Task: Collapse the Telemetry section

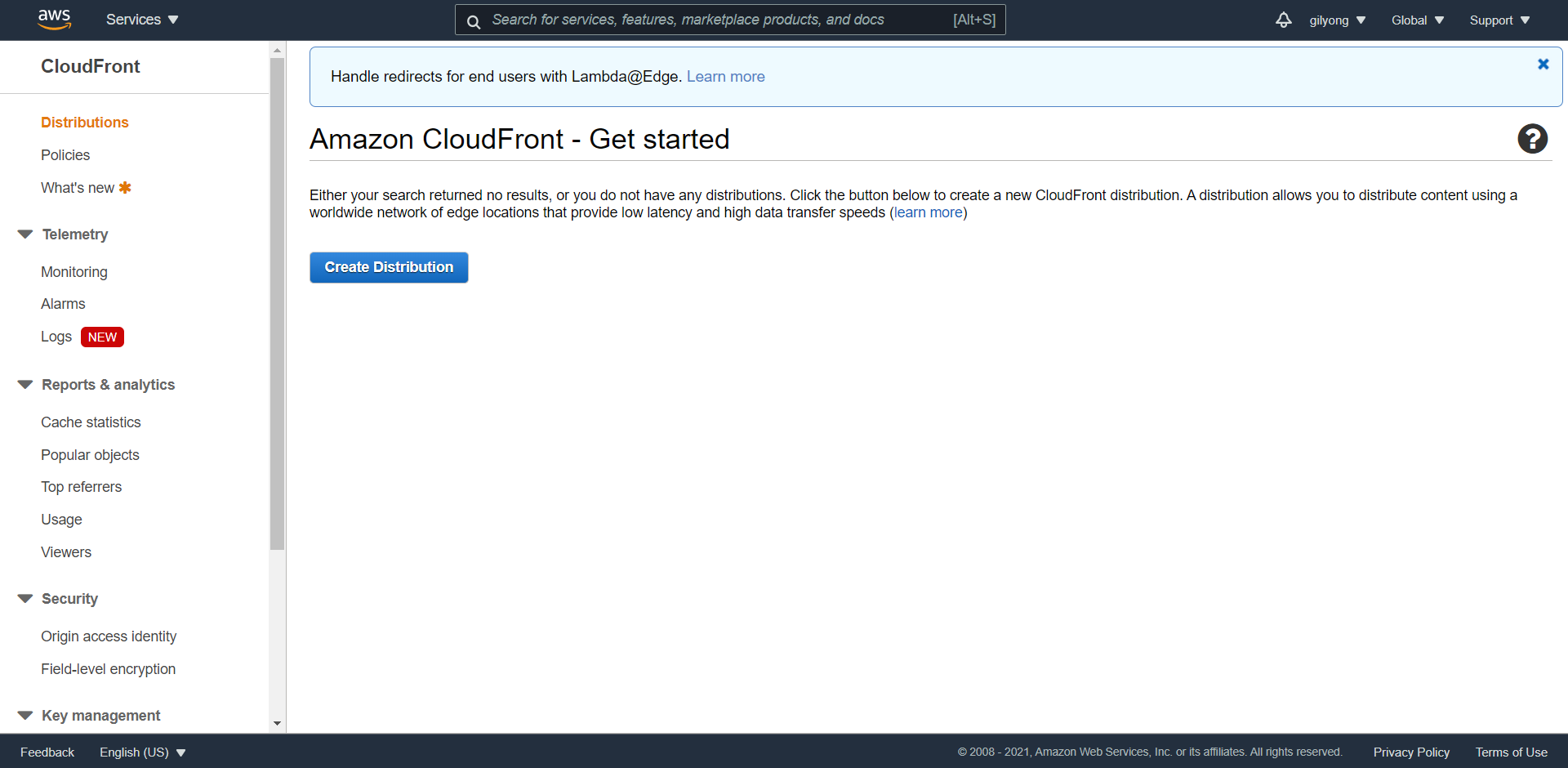Action: 25,234
